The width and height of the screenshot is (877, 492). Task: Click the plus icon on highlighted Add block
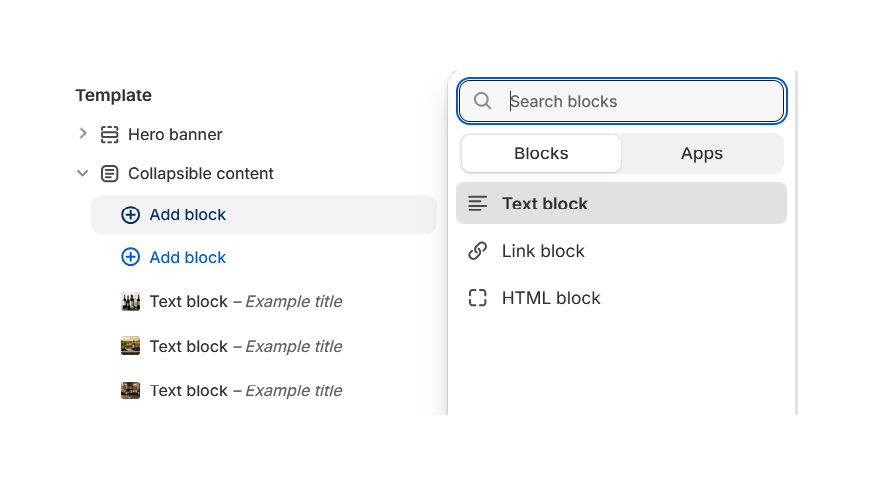pos(130,215)
